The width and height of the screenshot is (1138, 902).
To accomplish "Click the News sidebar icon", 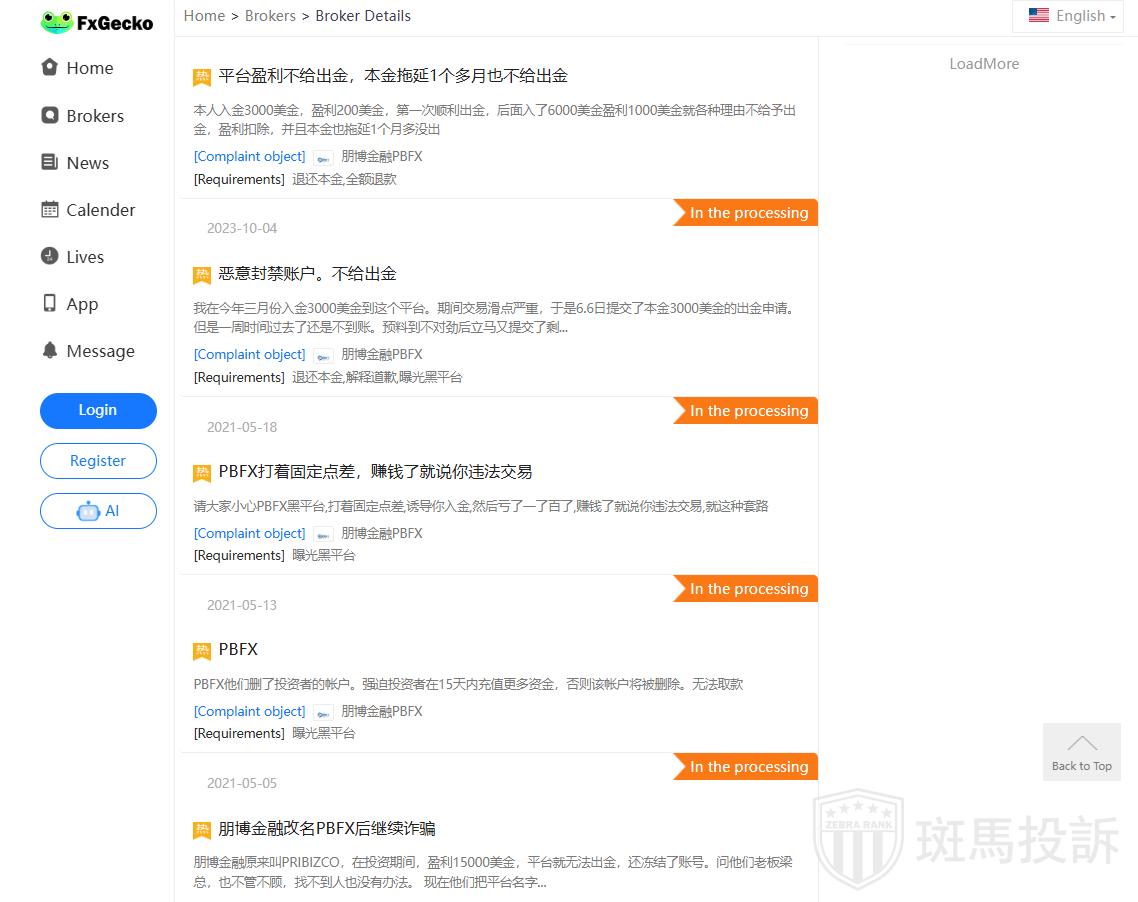I will 49,163.
